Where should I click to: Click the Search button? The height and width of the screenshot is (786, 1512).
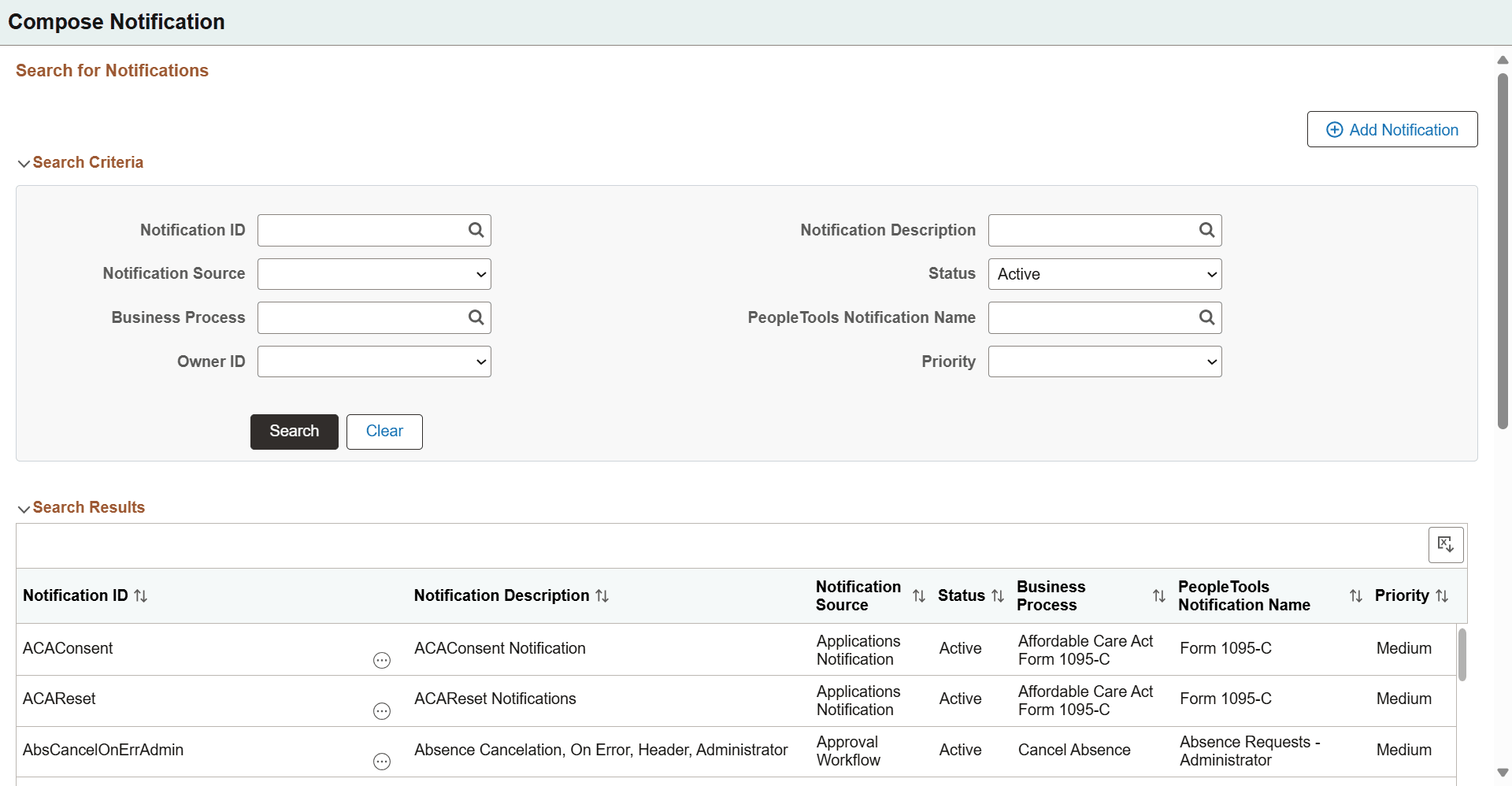click(x=294, y=432)
